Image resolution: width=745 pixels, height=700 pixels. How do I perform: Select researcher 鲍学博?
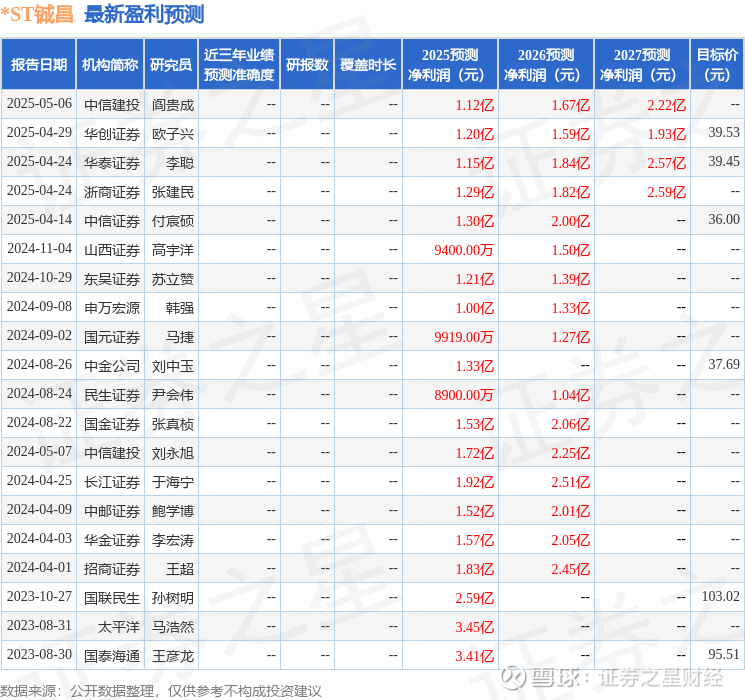point(173,511)
